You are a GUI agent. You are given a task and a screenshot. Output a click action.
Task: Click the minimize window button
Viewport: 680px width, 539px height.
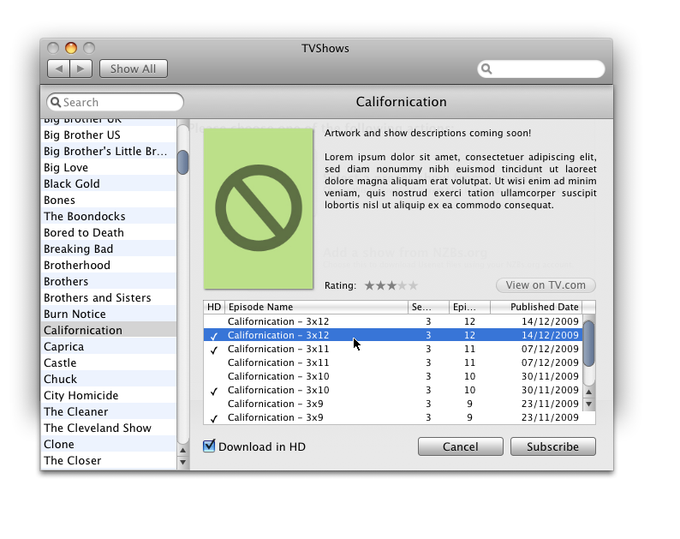pyautogui.click(x=71, y=48)
